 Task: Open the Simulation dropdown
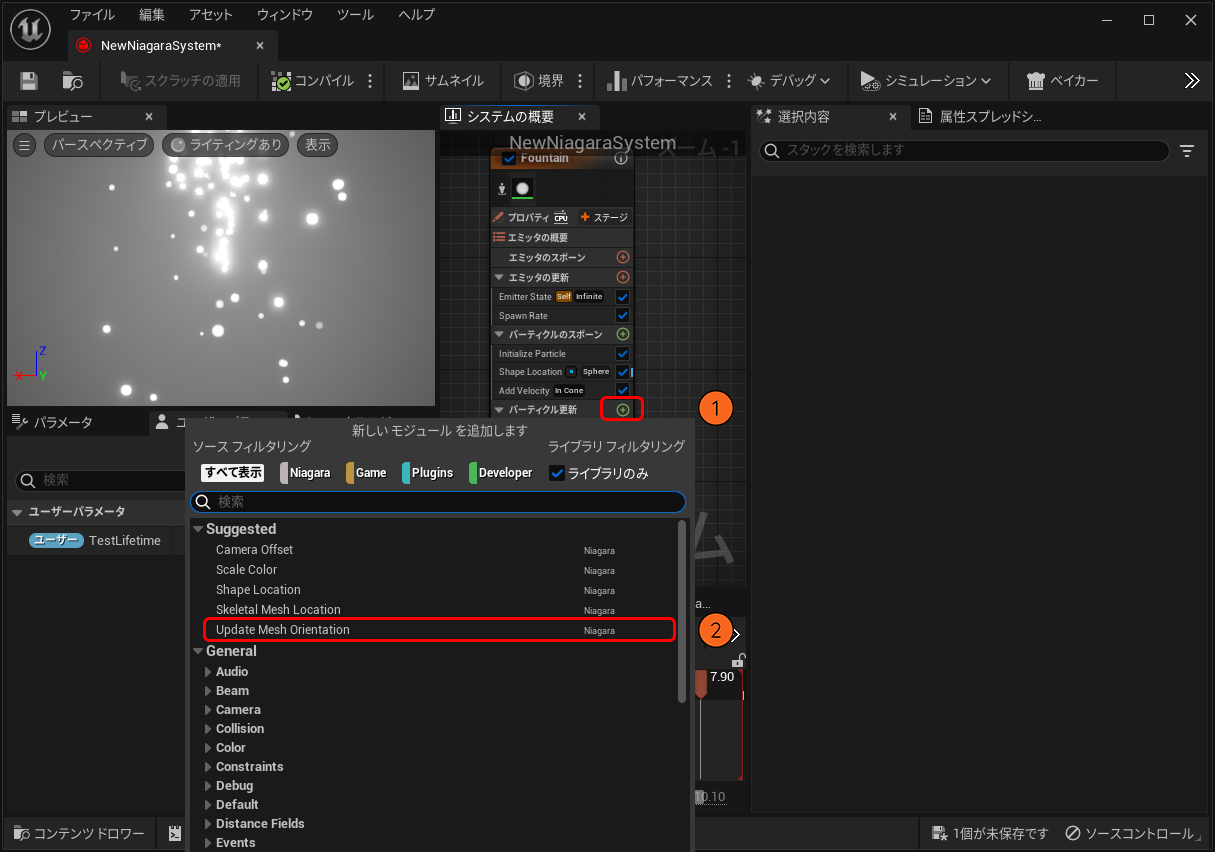pos(925,81)
